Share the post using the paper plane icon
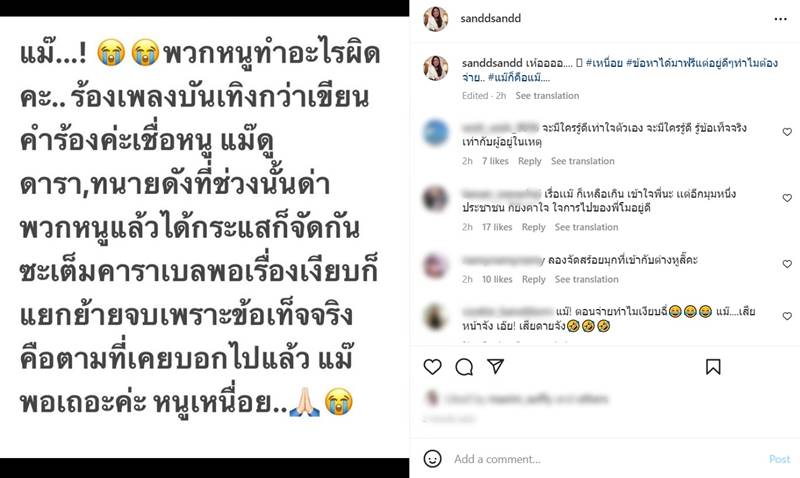Viewport: 800px width, 478px height. tap(495, 366)
